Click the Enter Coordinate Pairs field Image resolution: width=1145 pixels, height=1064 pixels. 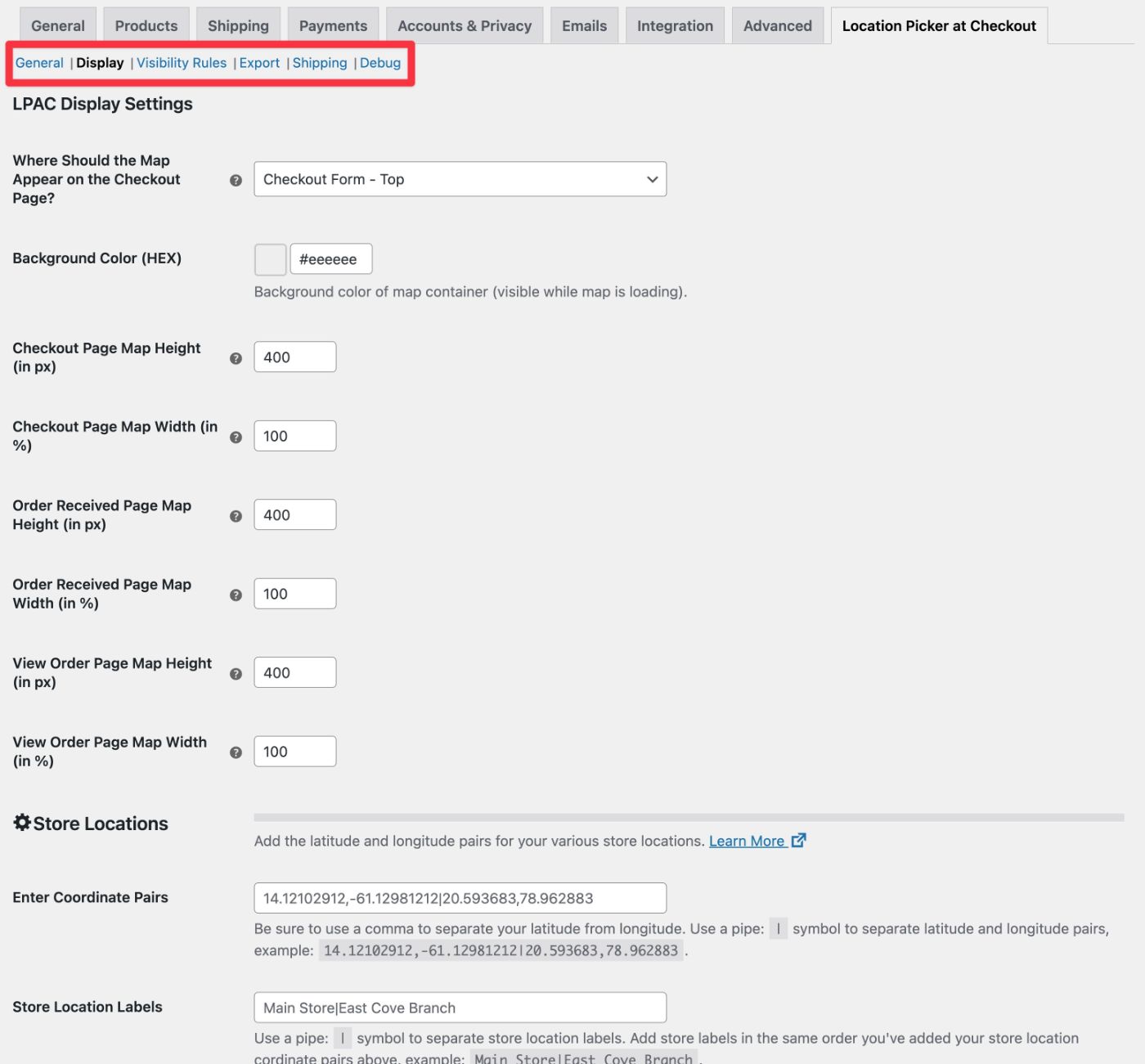(460, 898)
